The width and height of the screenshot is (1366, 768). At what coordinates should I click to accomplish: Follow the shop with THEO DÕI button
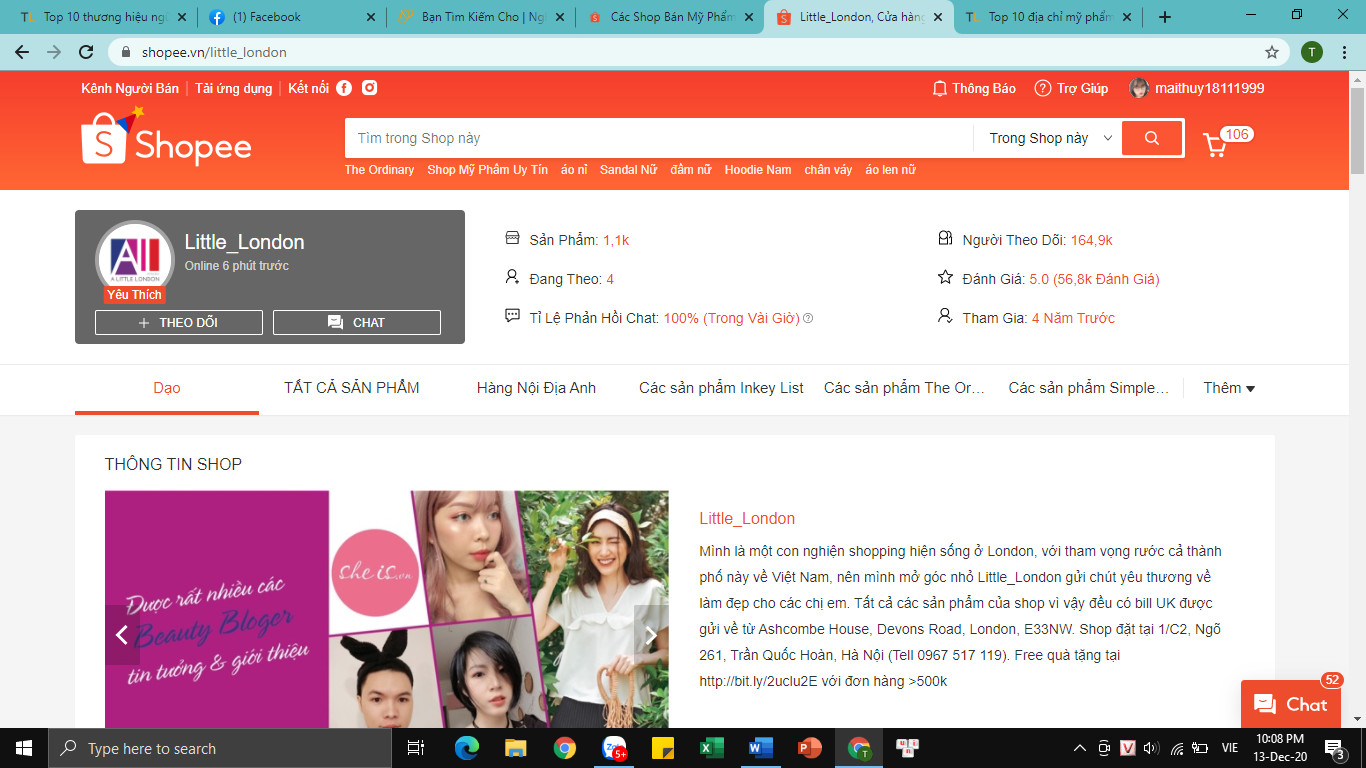[179, 322]
